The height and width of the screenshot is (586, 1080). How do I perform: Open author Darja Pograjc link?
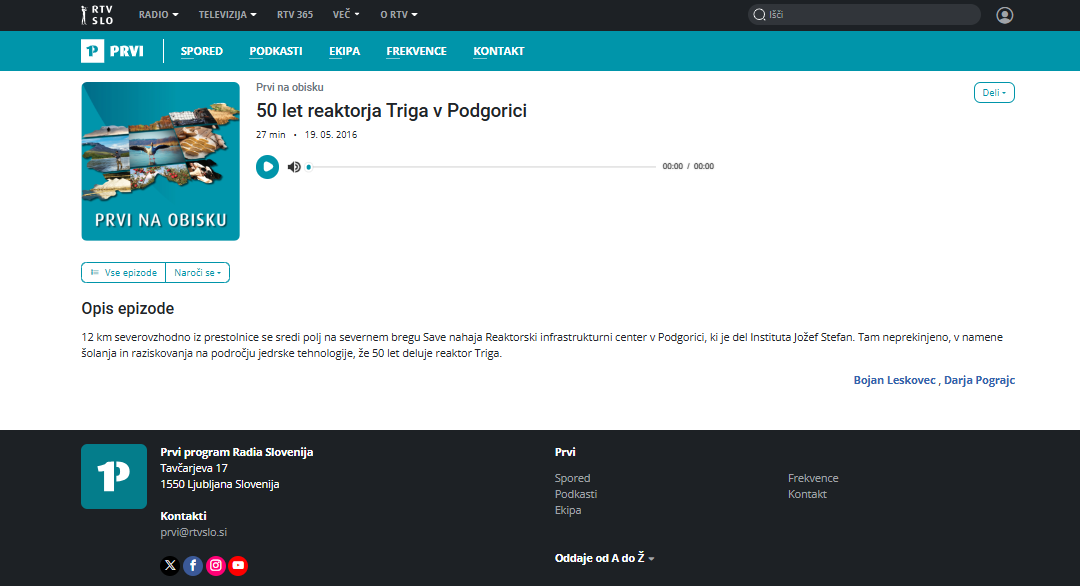pos(979,380)
